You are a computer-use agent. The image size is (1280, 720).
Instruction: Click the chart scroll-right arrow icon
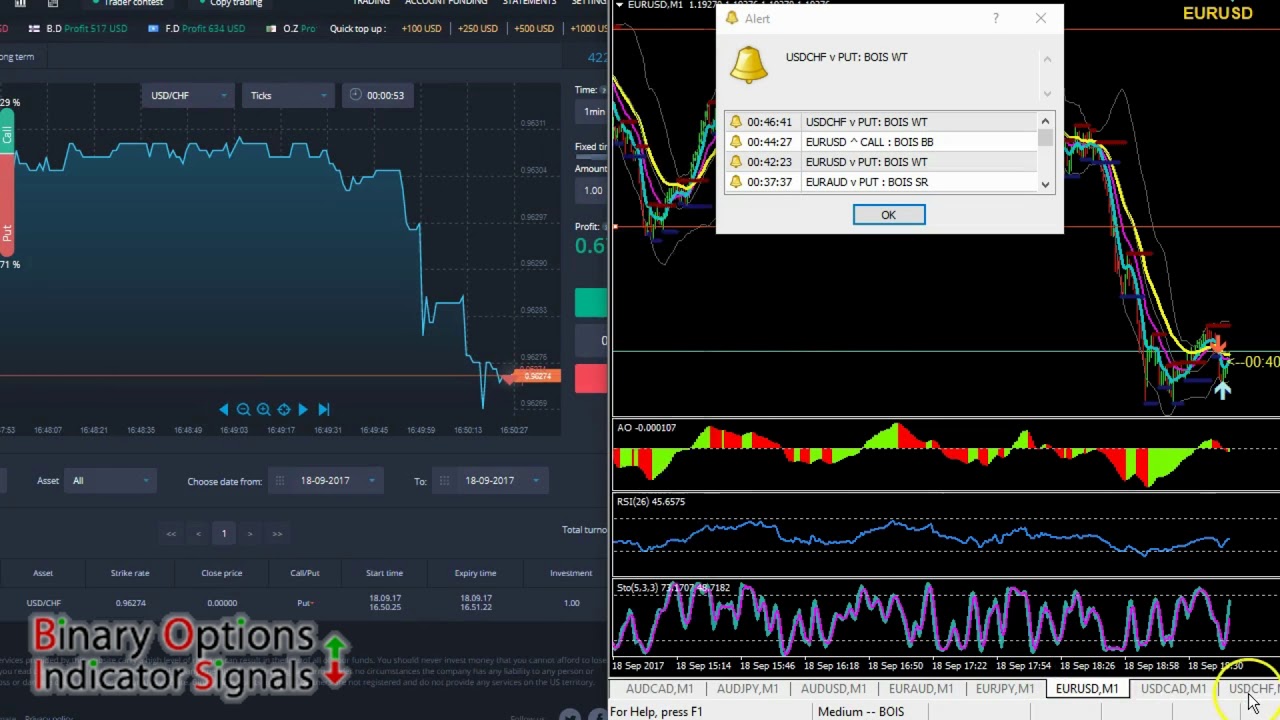coord(303,409)
